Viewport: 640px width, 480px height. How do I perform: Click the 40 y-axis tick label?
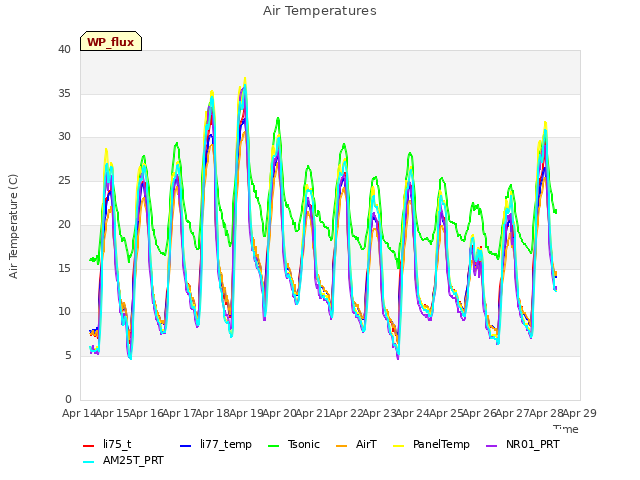(x=64, y=50)
